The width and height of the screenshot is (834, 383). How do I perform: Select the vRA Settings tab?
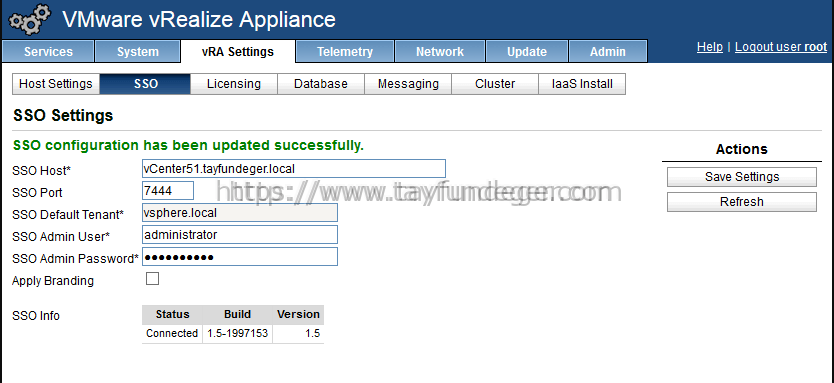[238, 52]
